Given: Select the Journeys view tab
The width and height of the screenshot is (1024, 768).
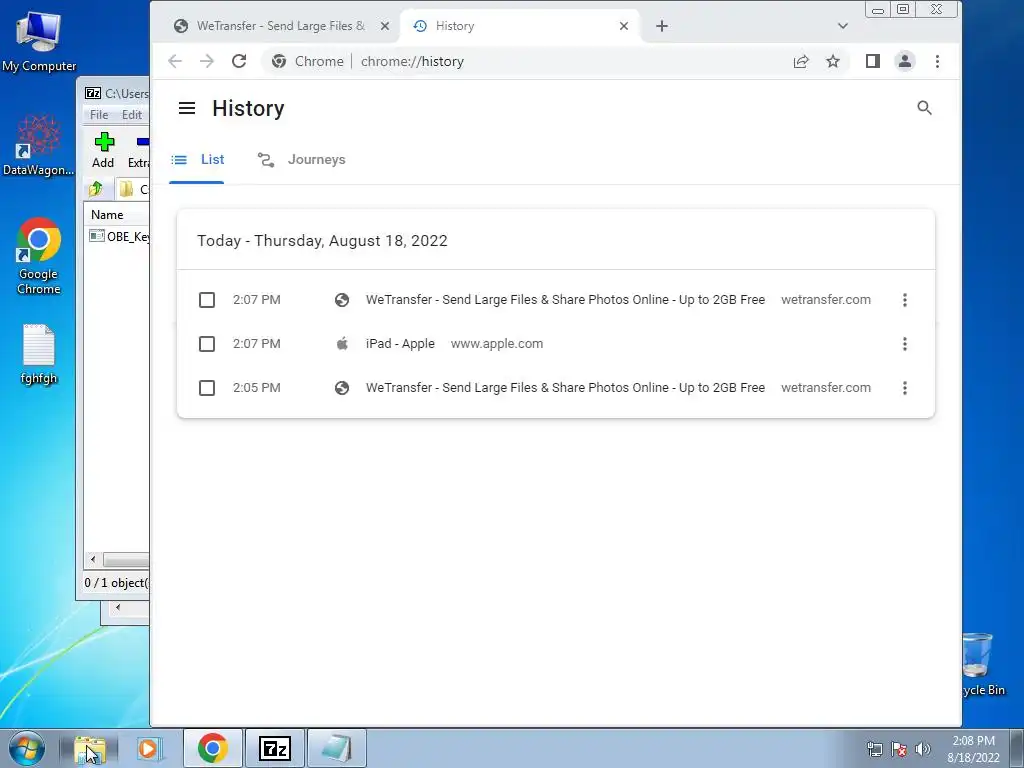Looking at the screenshot, I should point(301,160).
